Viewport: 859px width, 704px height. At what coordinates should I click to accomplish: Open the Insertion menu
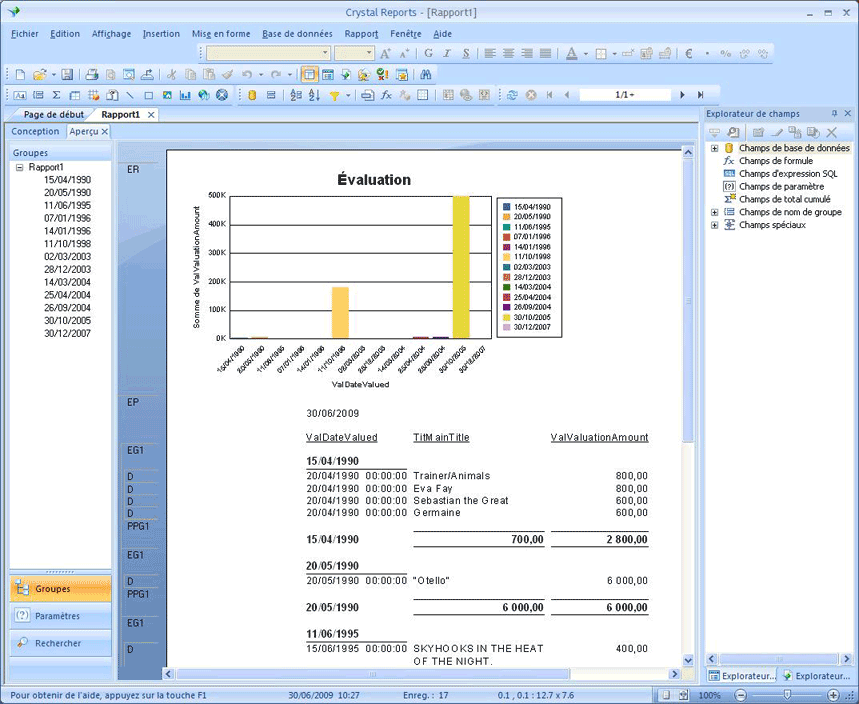pyautogui.click(x=161, y=33)
